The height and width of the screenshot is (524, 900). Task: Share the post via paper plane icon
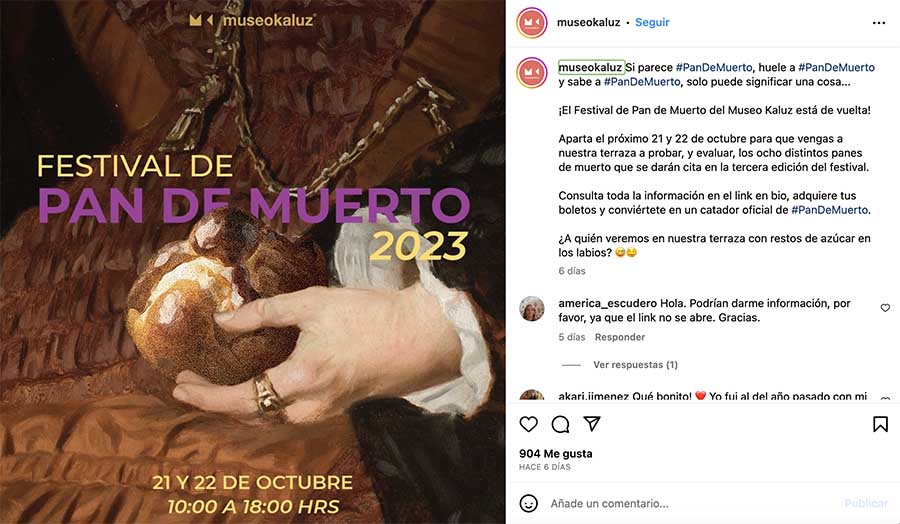592,424
